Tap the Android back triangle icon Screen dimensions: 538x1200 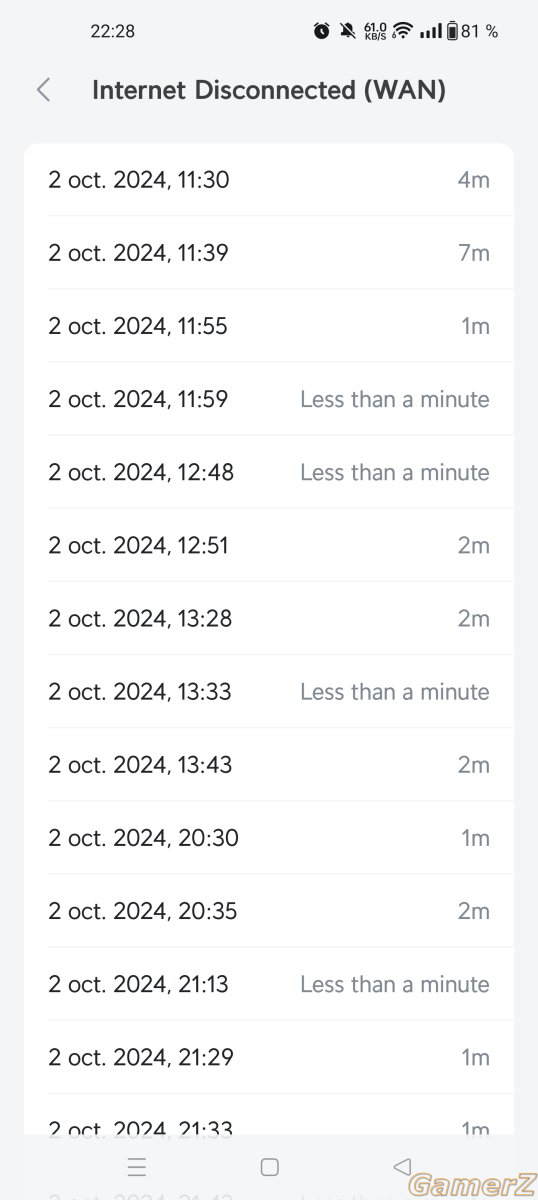point(401,1166)
